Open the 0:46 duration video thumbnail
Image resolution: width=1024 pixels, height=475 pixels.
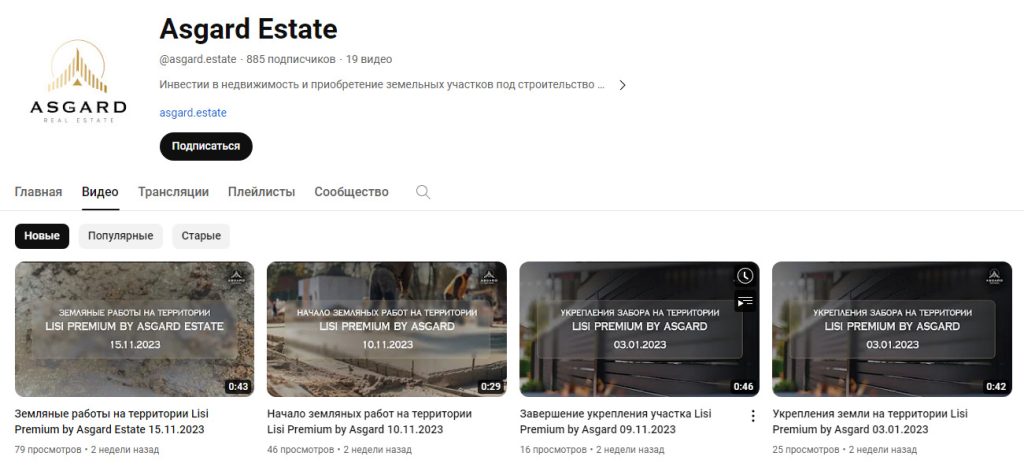(639, 329)
